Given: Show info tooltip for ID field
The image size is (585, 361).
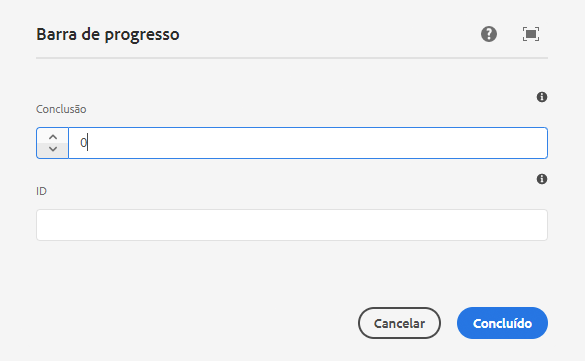Looking at the screenshot, I should (542, 179).
